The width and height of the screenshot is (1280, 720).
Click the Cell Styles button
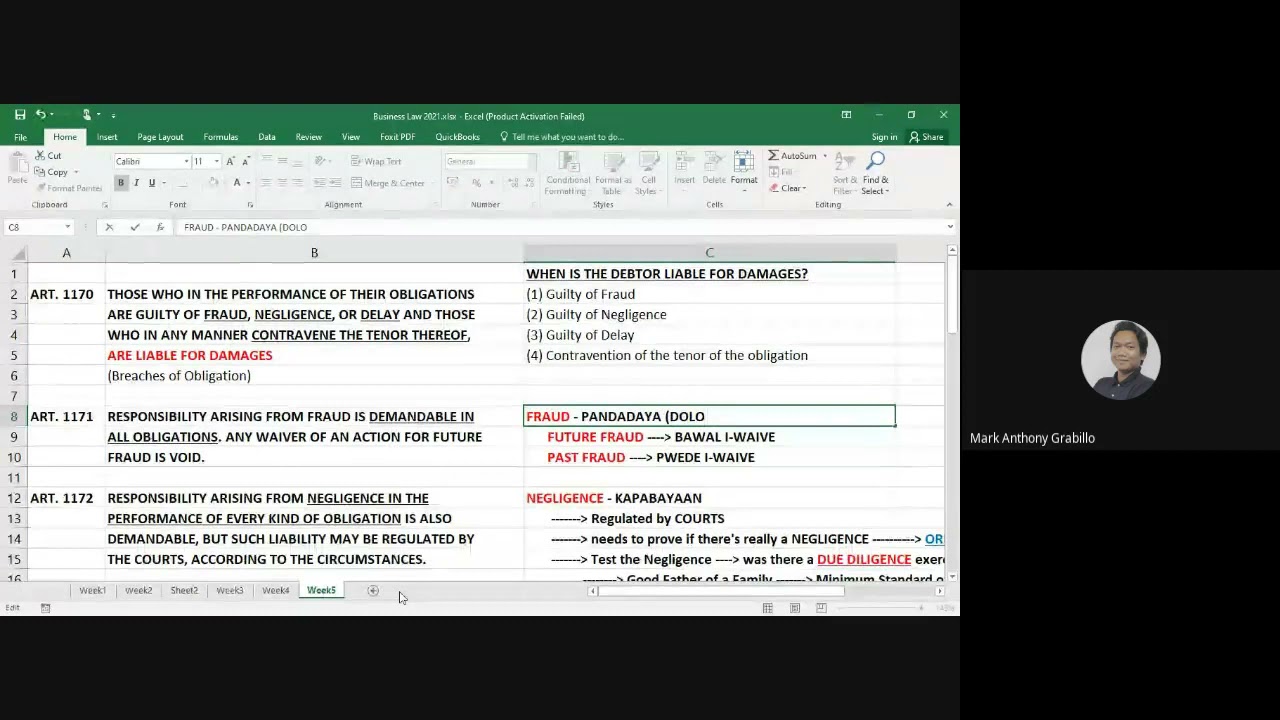pos(649,173)
